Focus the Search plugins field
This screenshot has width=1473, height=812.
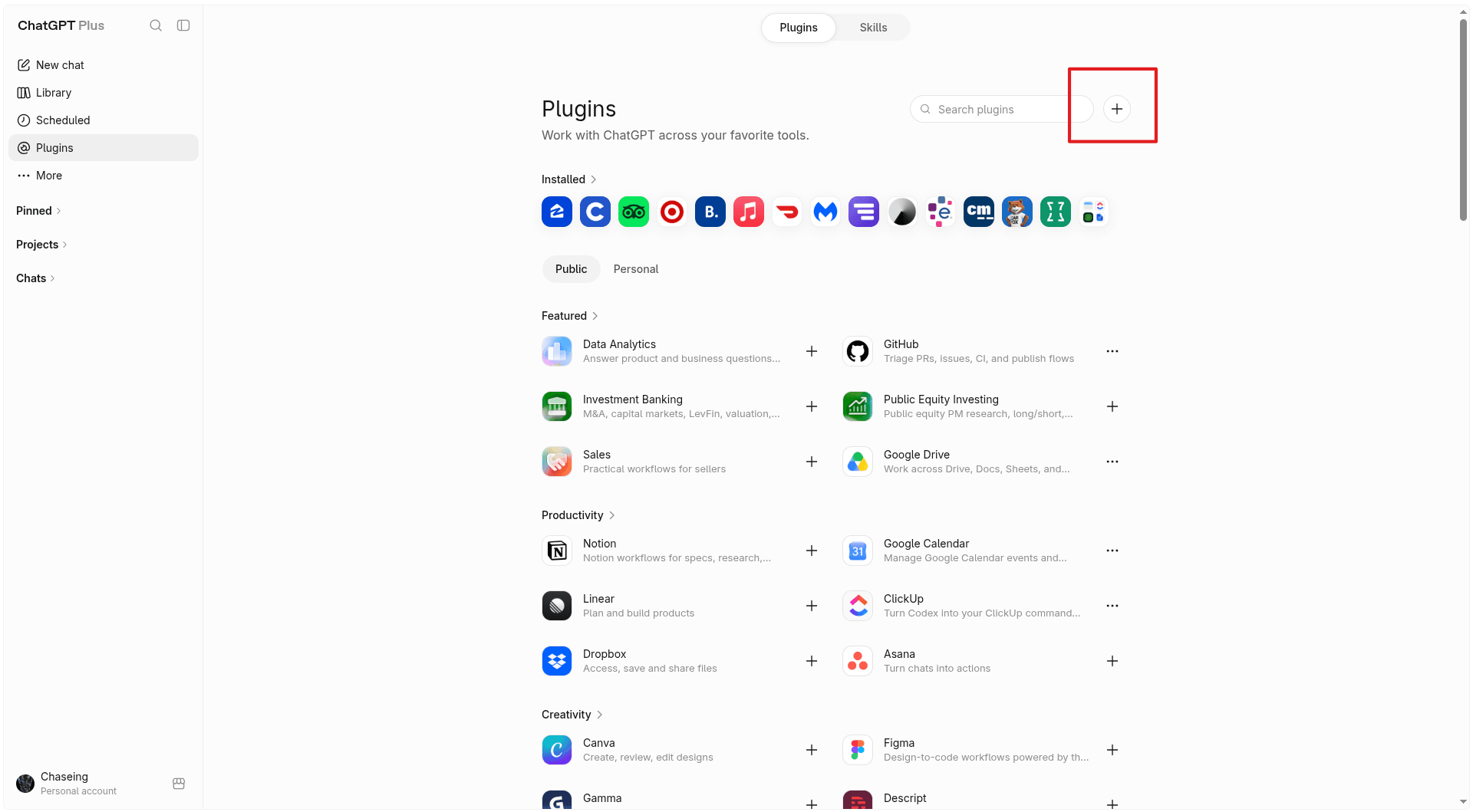tap(1001, 109)
